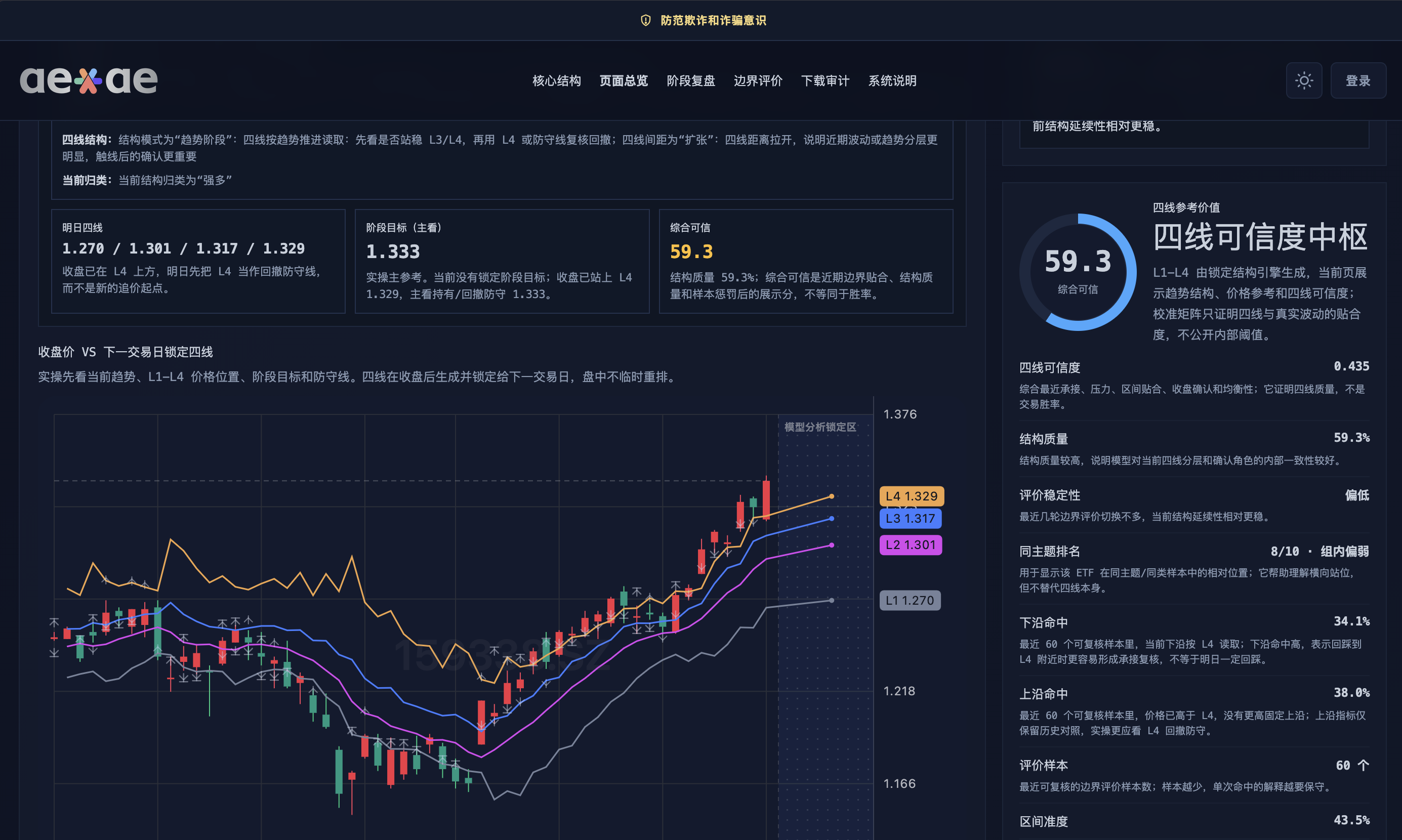Open the 核心结构 menu item

pyautogui.click(x=556, y=81)
